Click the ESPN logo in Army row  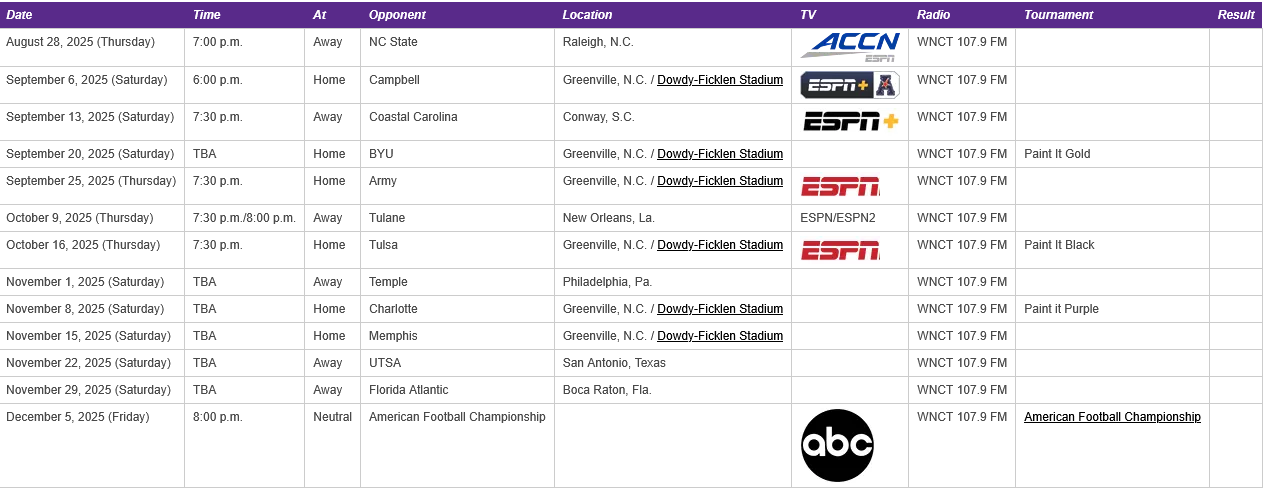(x=840, y=186)
